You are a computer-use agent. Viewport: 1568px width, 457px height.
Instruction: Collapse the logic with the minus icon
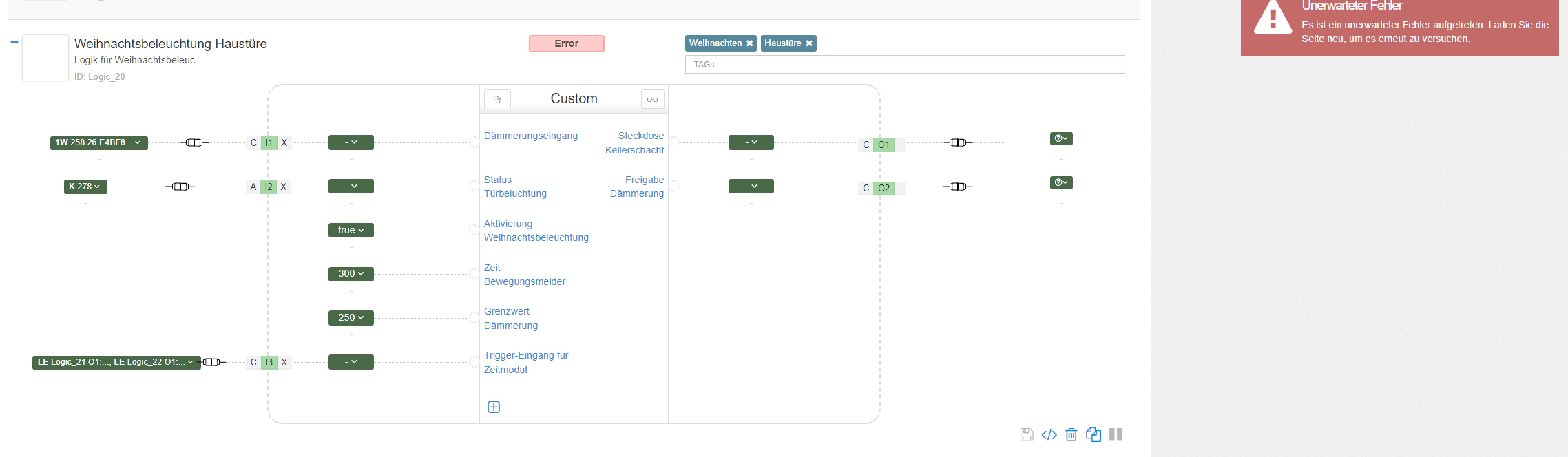pyautogui.click(x=14, y=42)
